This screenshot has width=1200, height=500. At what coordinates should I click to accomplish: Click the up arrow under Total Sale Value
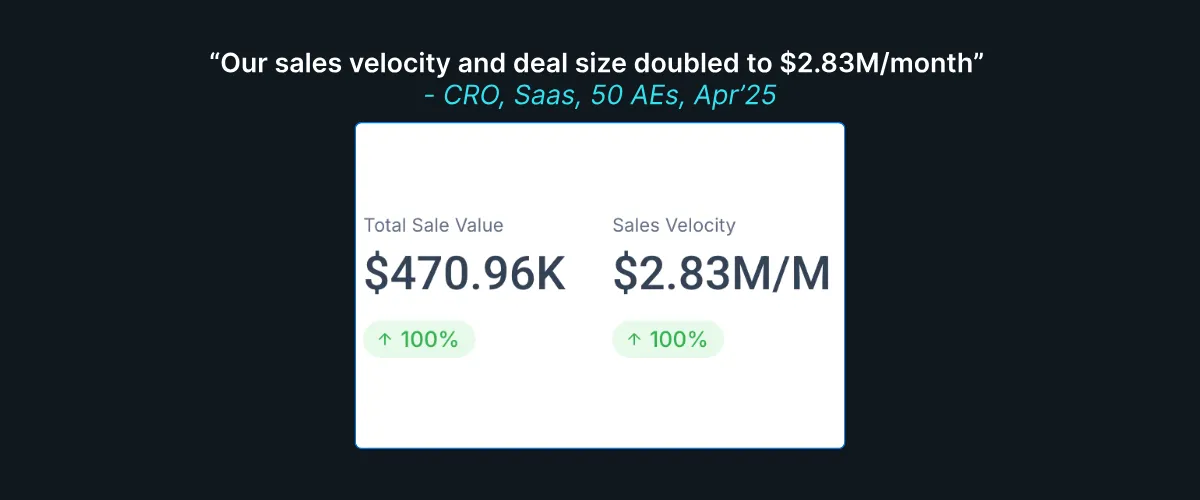point(384,340)
